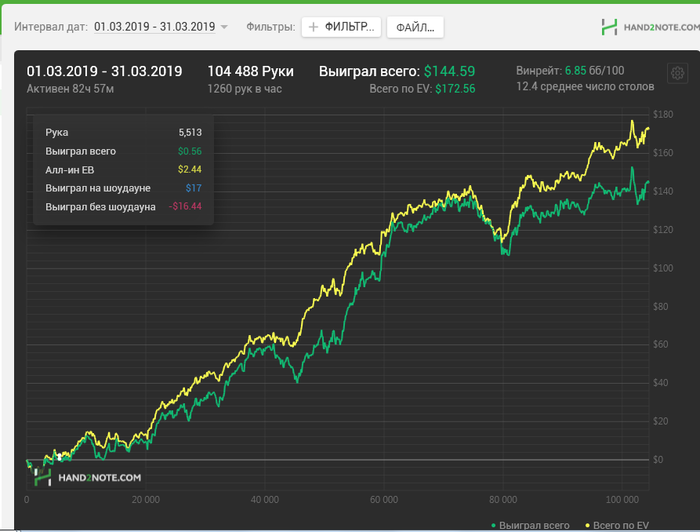Click the Винрейт 6.85 бб/100 text
This screenshot has width=700, height=532.
(570, 71)
